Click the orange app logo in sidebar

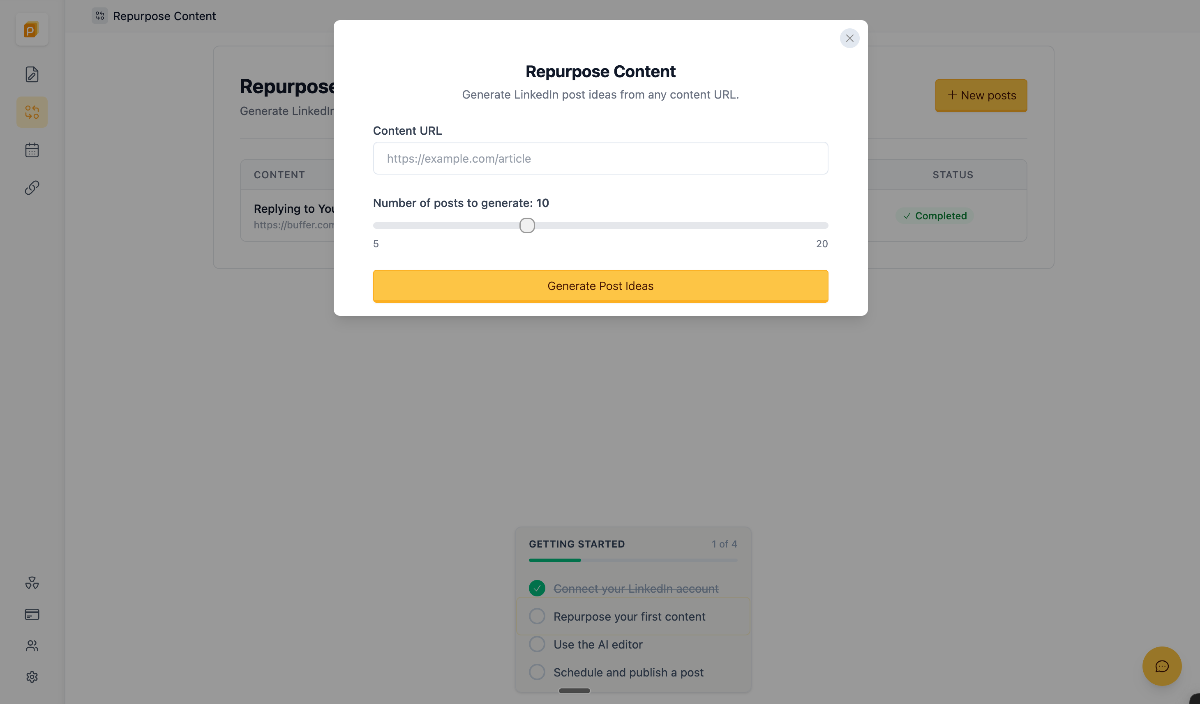tap(32, 30)
